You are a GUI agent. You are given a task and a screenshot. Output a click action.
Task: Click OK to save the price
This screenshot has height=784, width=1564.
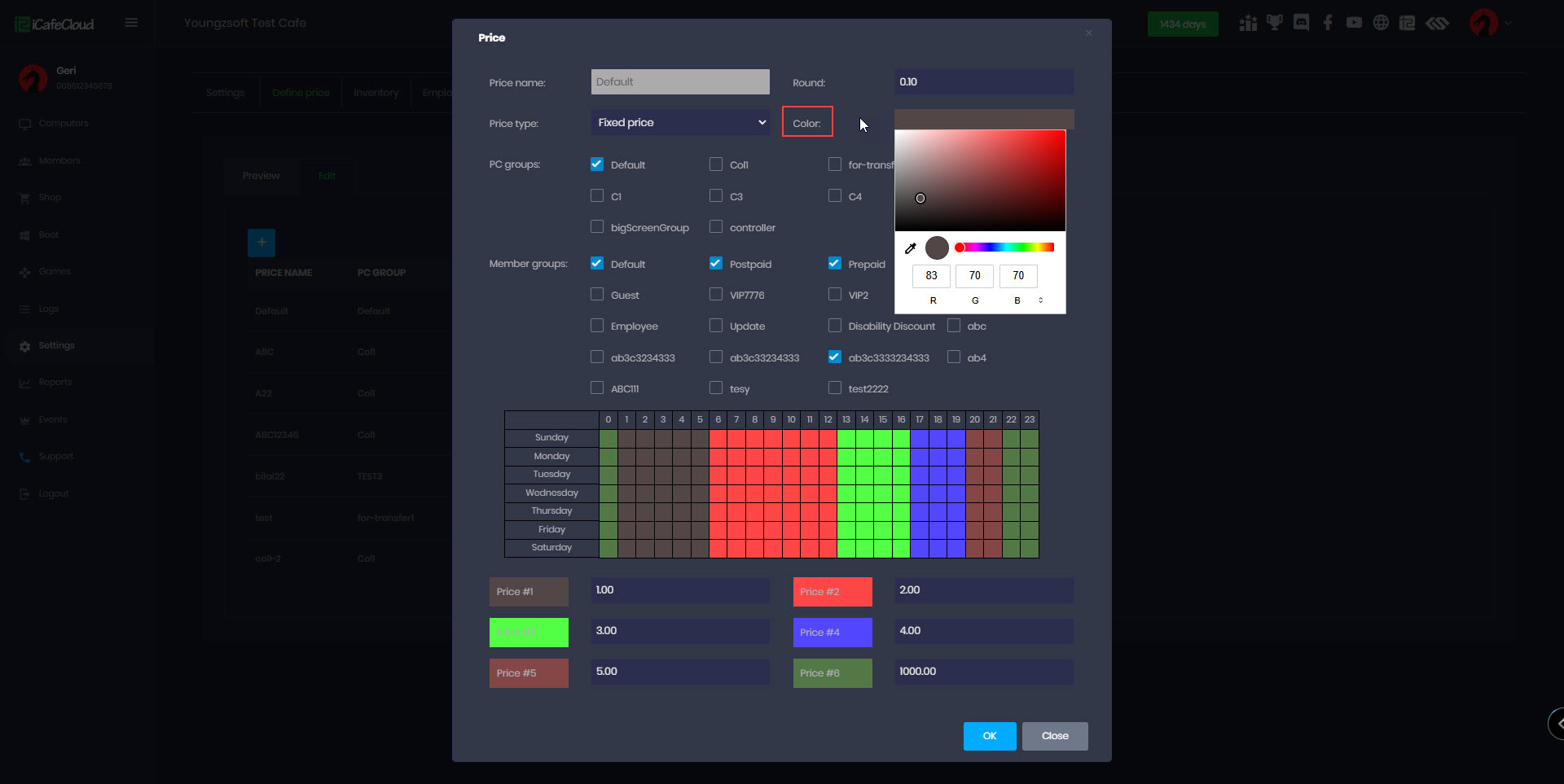click(x=990, y=736)
